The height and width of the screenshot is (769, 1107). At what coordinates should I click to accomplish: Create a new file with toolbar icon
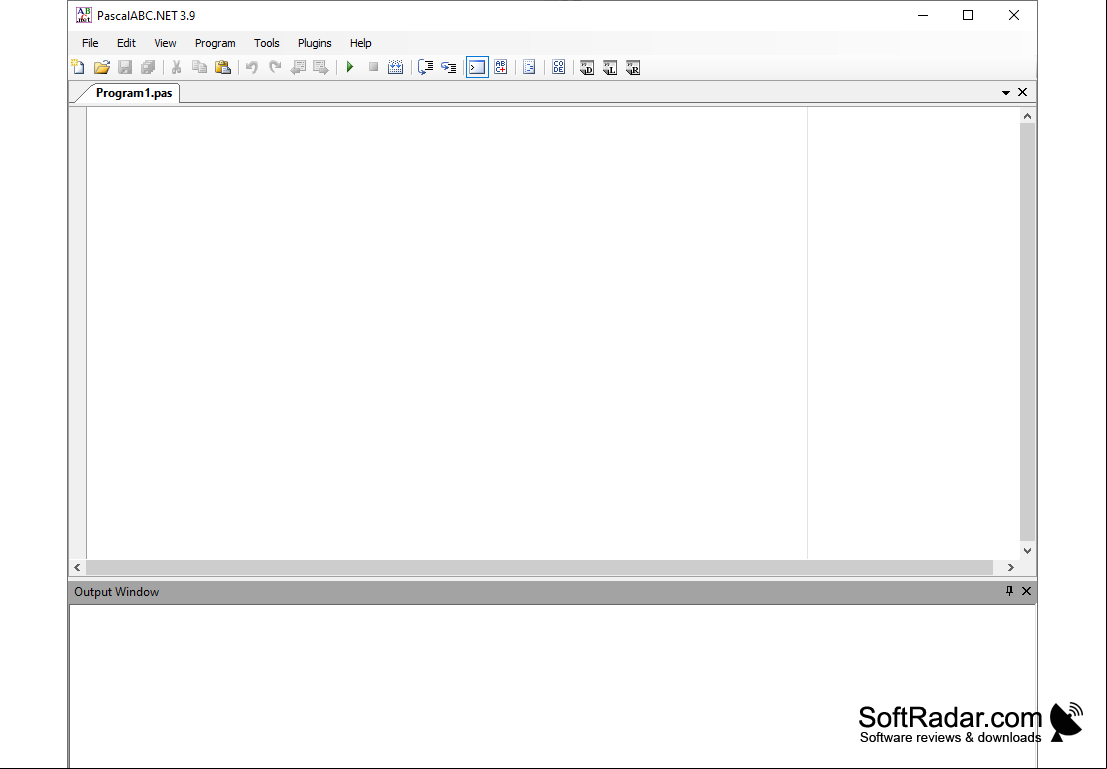78,67
